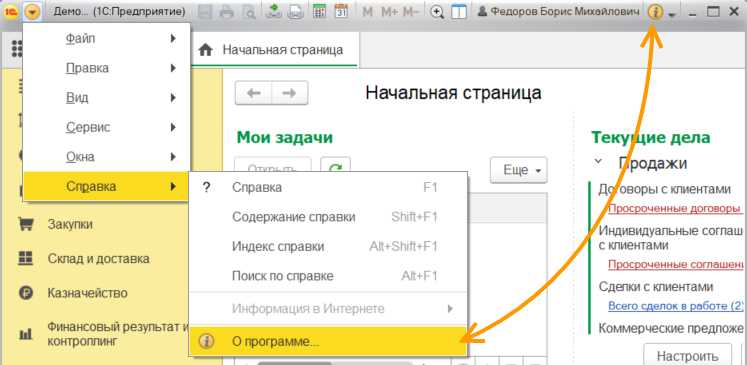Click the Склад и доставка icon

pyautogui.click(x=25, y=259)
